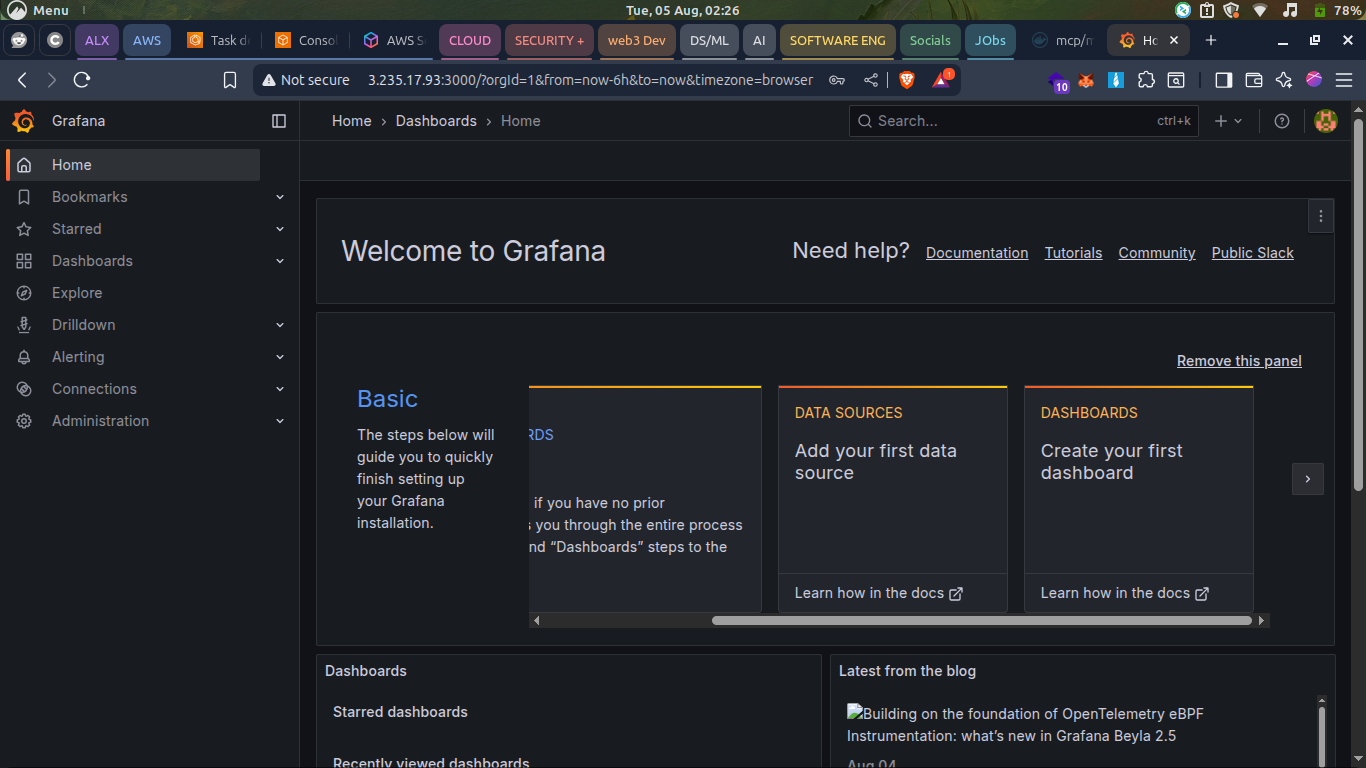Expand the Bookmarks section chevron
Viewport: 1366px width, 768px height.
280,197
